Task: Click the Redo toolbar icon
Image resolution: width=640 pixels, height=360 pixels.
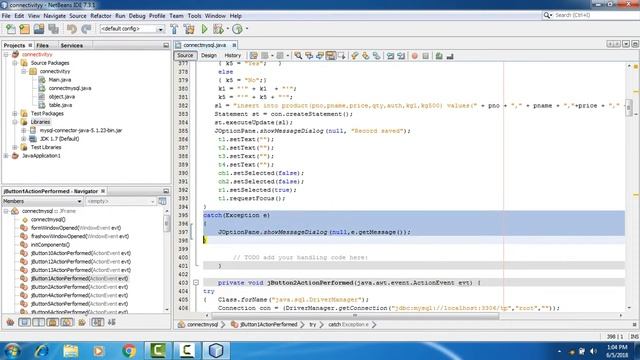Action: (x=86, y=29)
